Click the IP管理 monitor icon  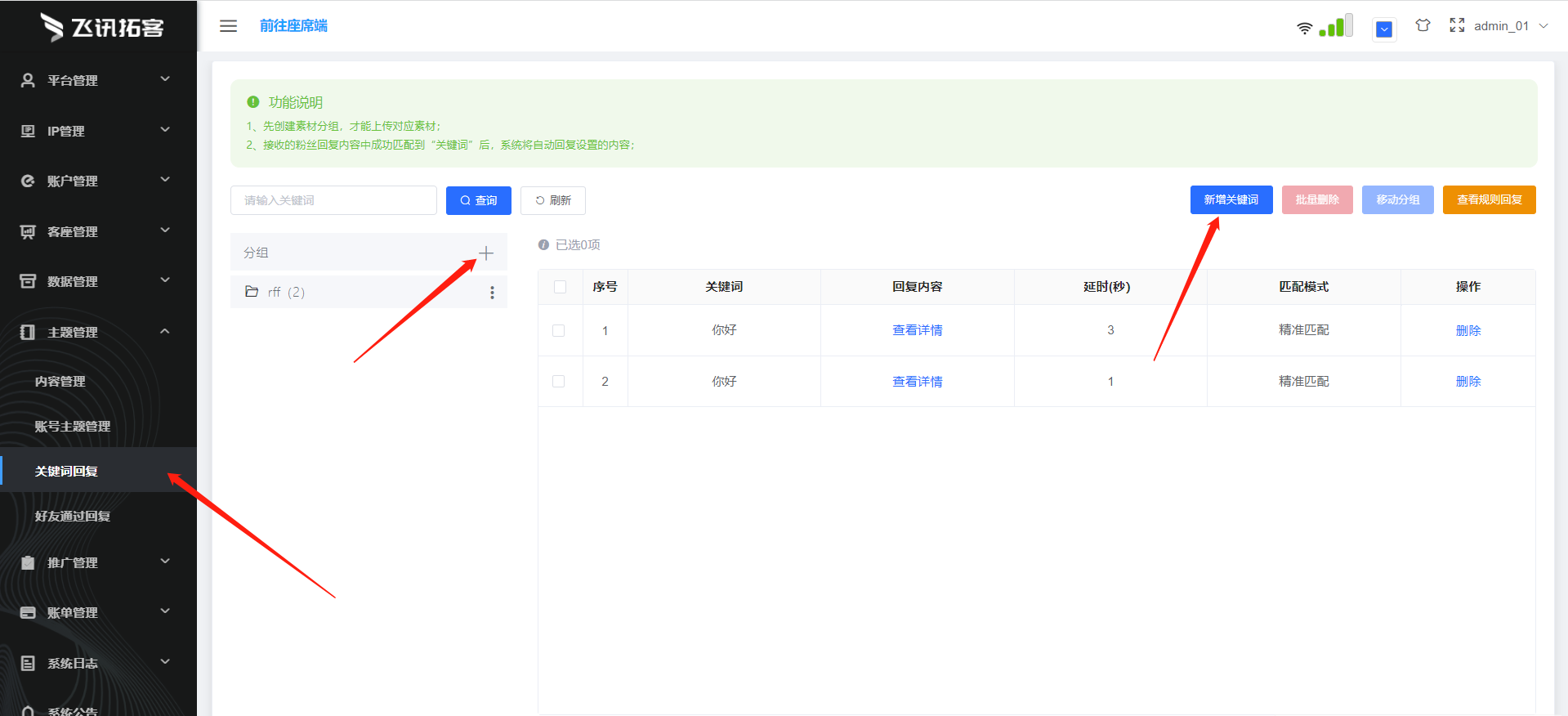pyautogui.click(x=28, y=131)
